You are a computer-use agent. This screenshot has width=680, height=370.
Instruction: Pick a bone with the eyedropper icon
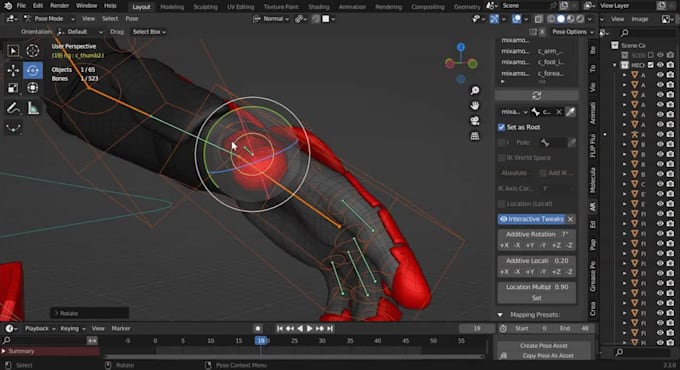pyautogui.click(x=571, y=112)
